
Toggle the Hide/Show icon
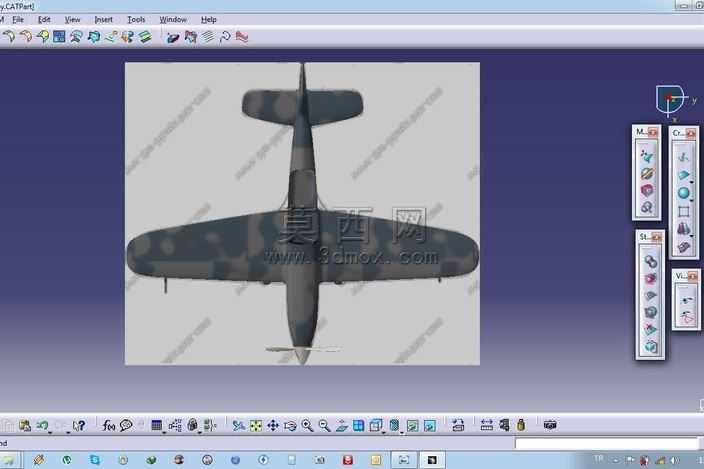point(413,425)
